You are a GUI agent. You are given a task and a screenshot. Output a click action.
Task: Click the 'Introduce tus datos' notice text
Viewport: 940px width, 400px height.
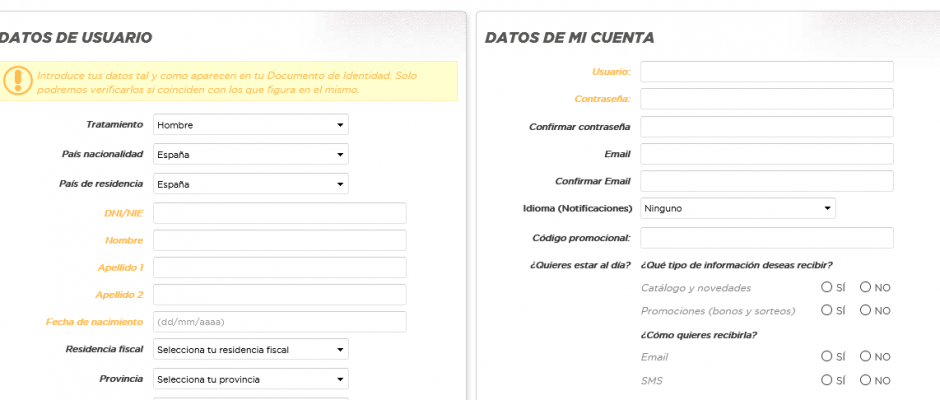pos(227,83)
